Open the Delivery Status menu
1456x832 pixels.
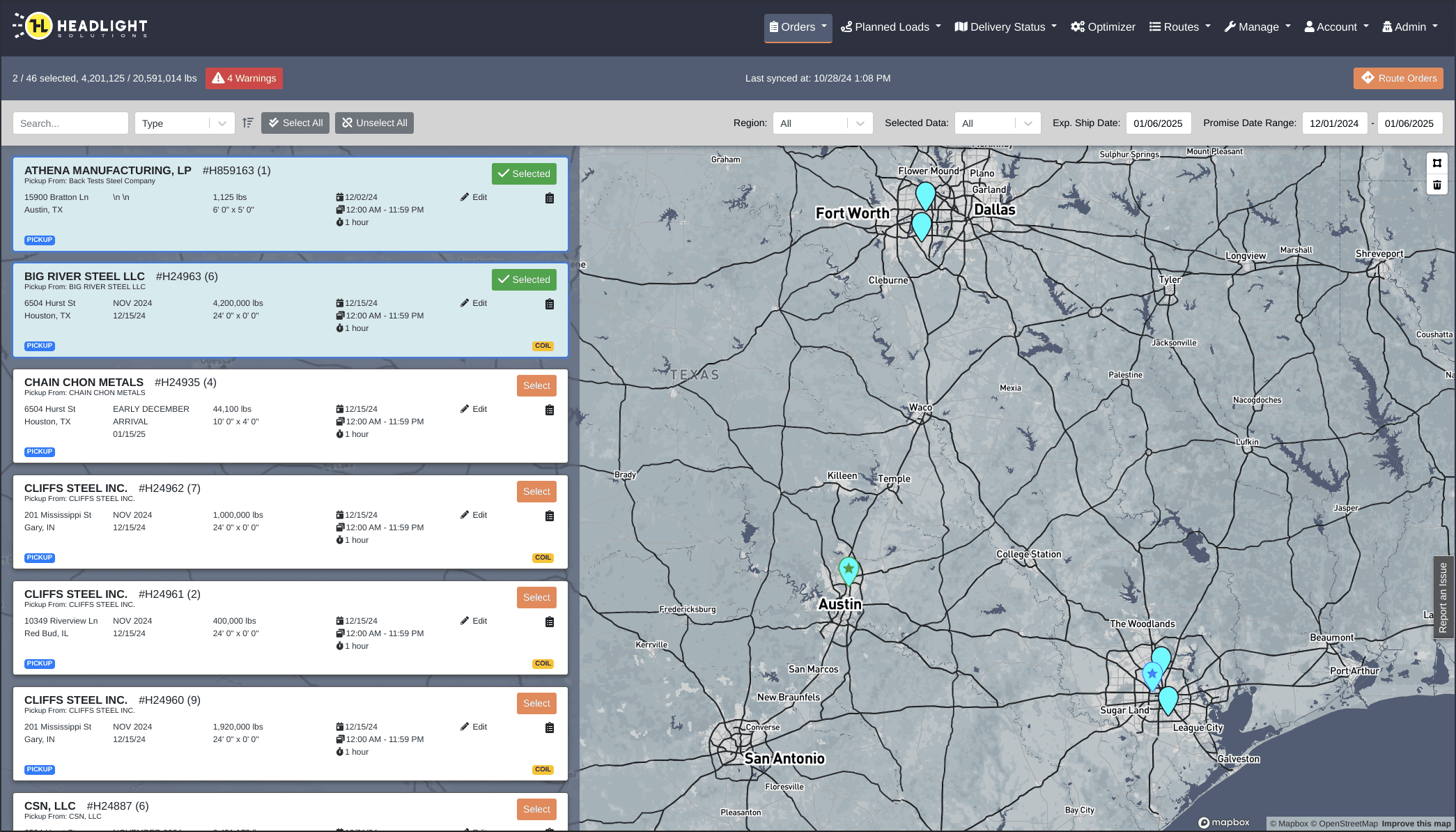[x=1005, y=27]
